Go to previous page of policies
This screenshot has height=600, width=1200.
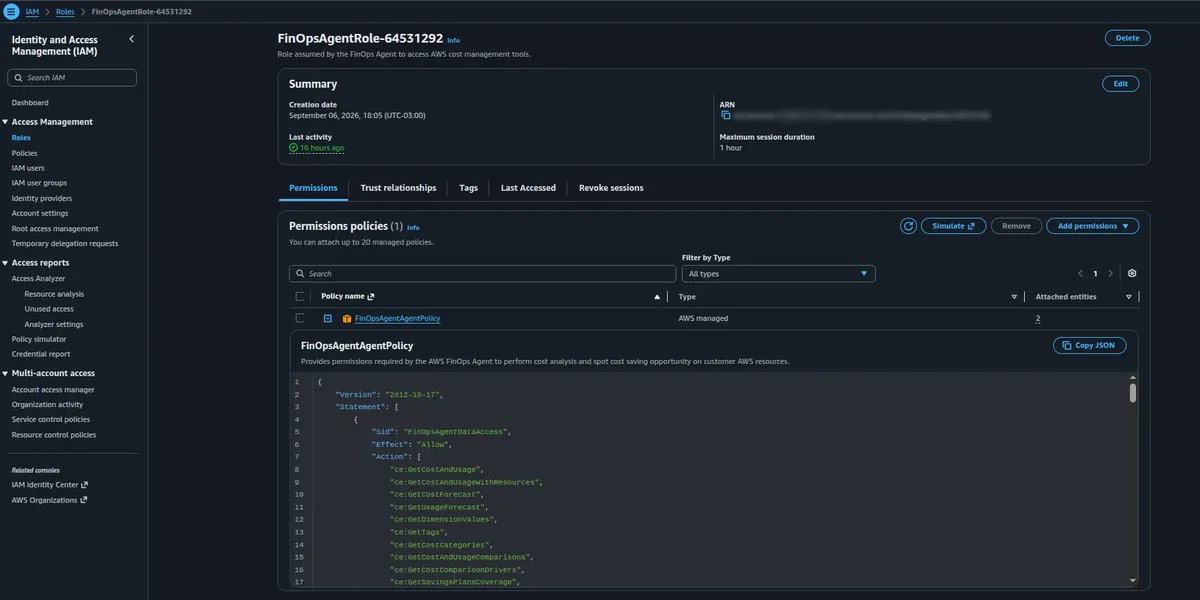[x=1080, y=273]
